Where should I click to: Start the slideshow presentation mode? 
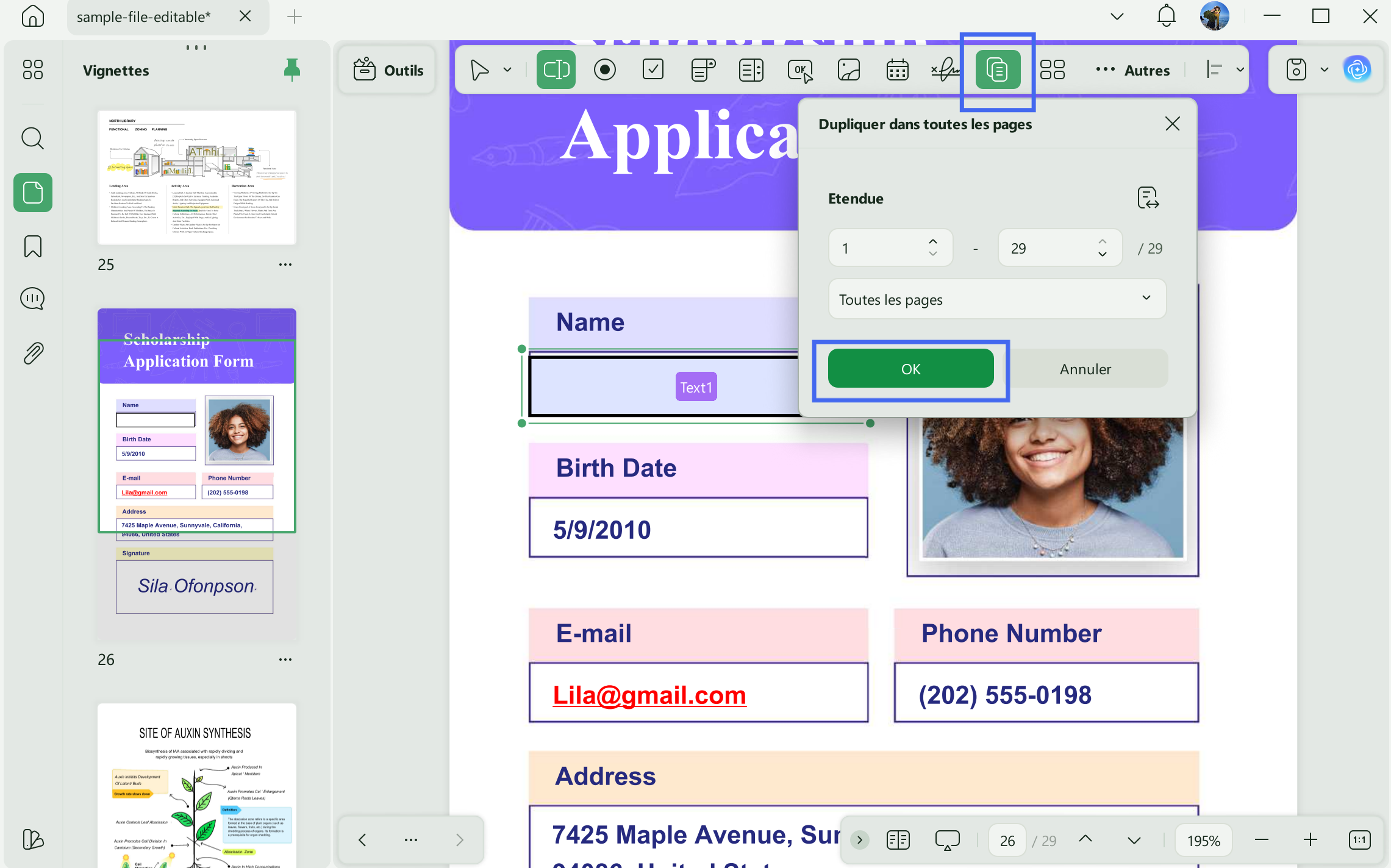[947, 840]
